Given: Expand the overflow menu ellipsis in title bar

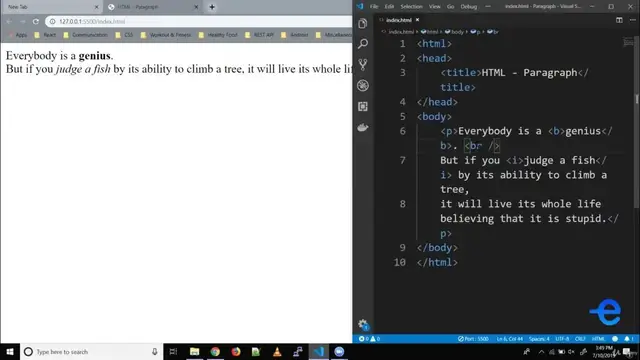Looking at the screenshot, I should click(x=488, y=7).
